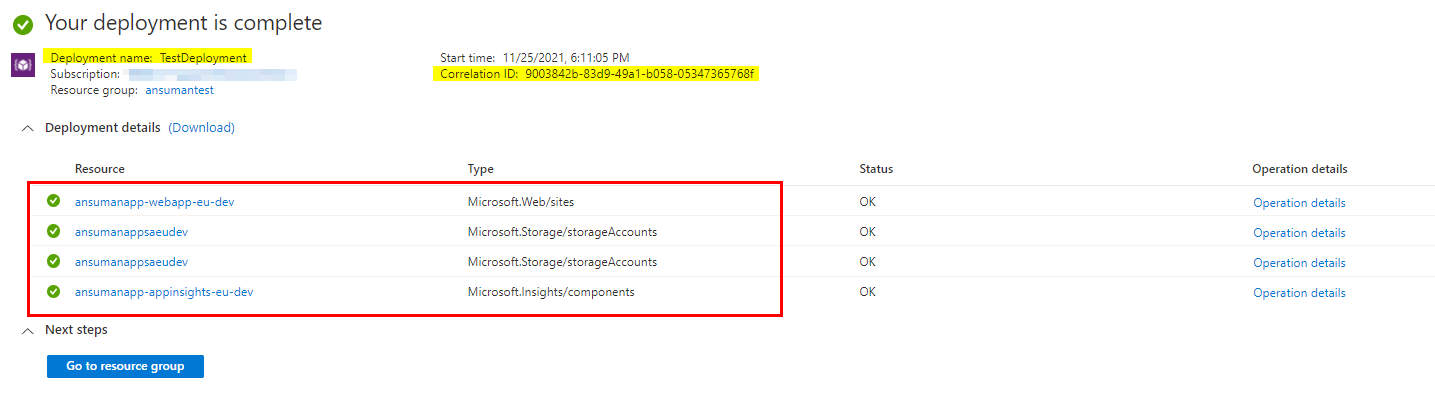Viewport: 1435px width, 407px height.
Task: Click the Subscription label
Action: 85,74
